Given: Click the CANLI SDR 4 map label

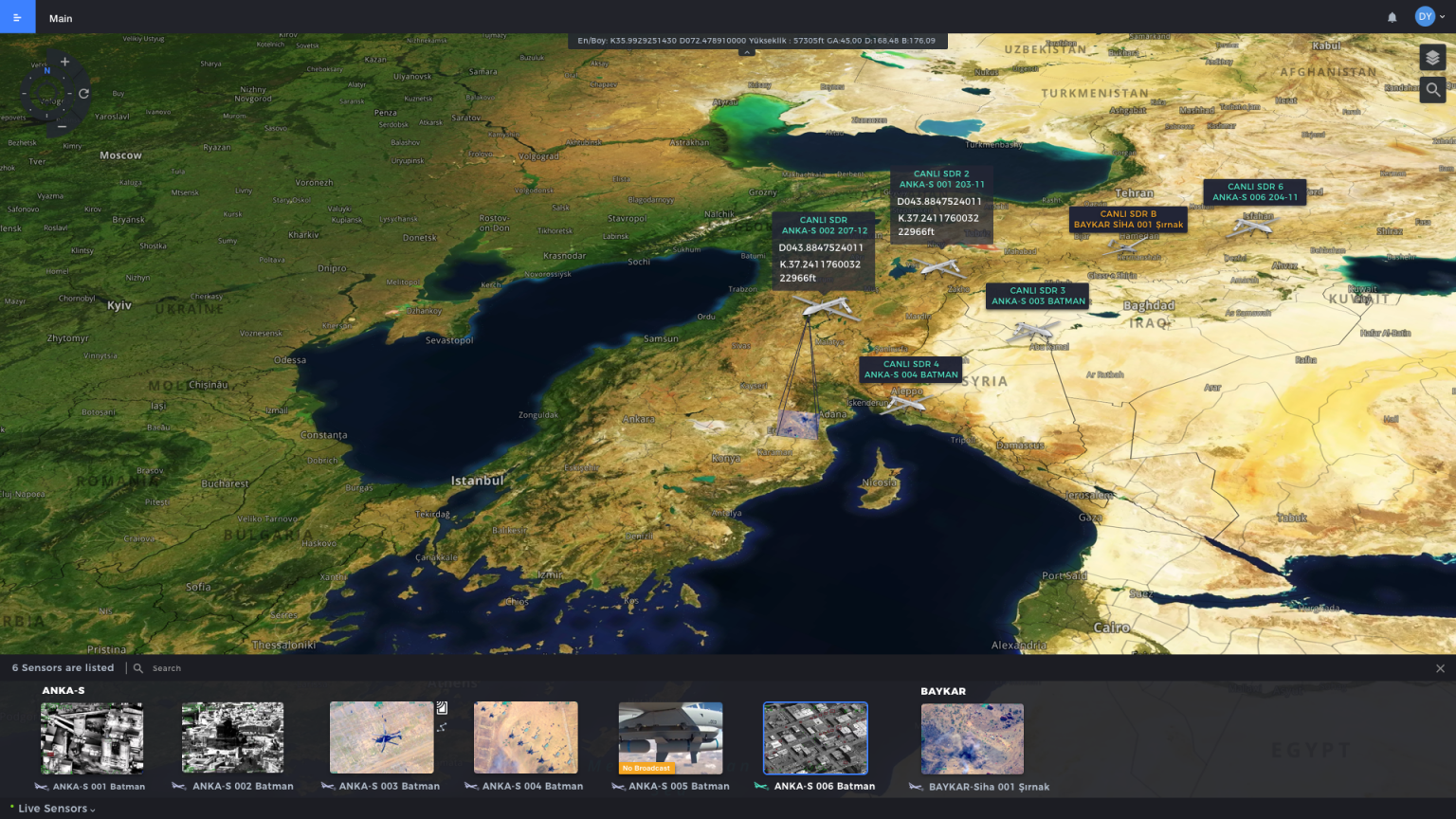Looking at the screenshot, I should pos(911,369).
